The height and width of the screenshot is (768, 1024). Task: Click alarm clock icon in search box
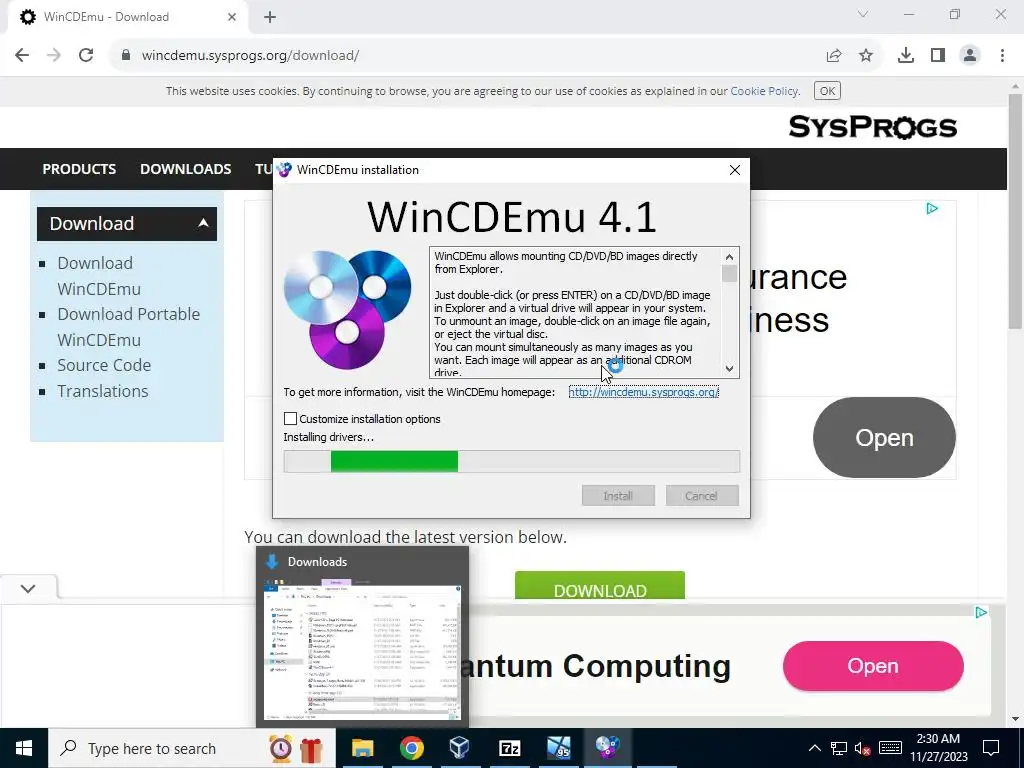tap(281, 748)
